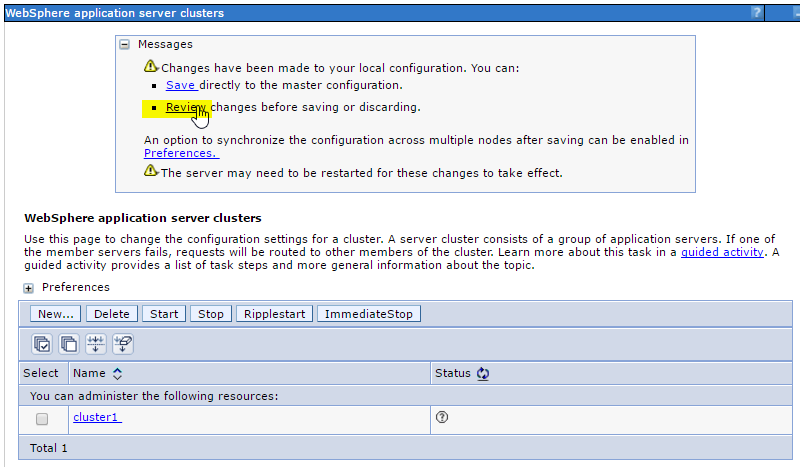Tick the checkbox for cluster1
This screenshot has width=800, height=467.
[x=42, y=419]
